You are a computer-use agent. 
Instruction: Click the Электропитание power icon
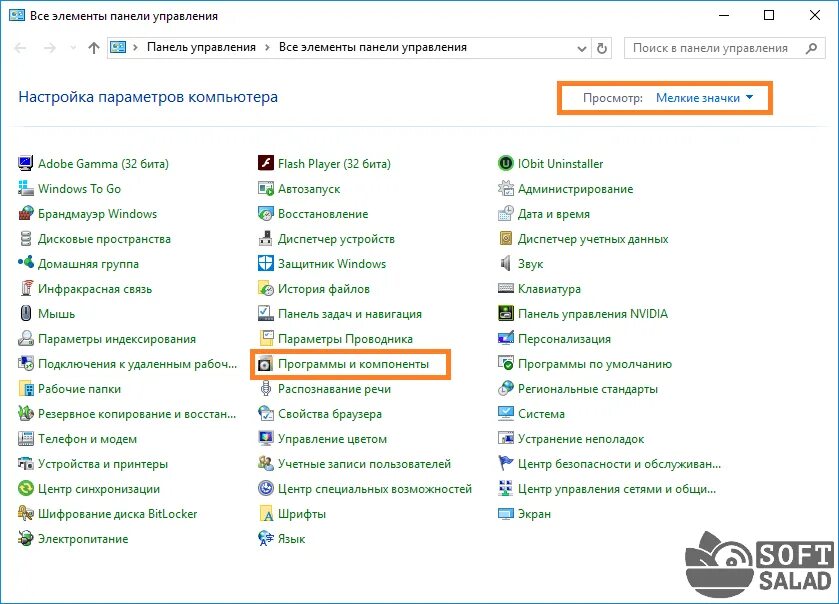pos(25,539)
